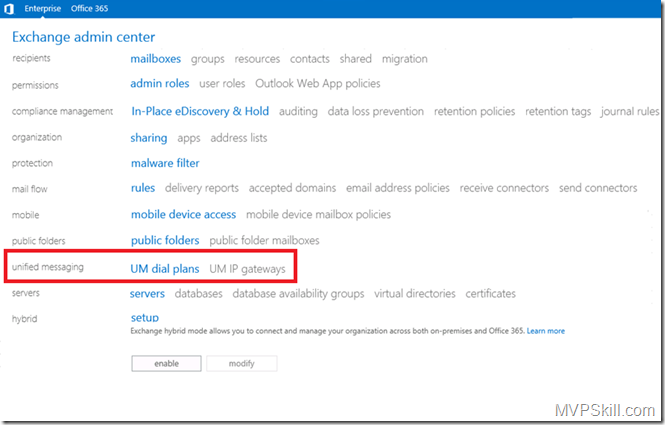Open organization apps
Screen dimensions: 665x425
point(189,138)
